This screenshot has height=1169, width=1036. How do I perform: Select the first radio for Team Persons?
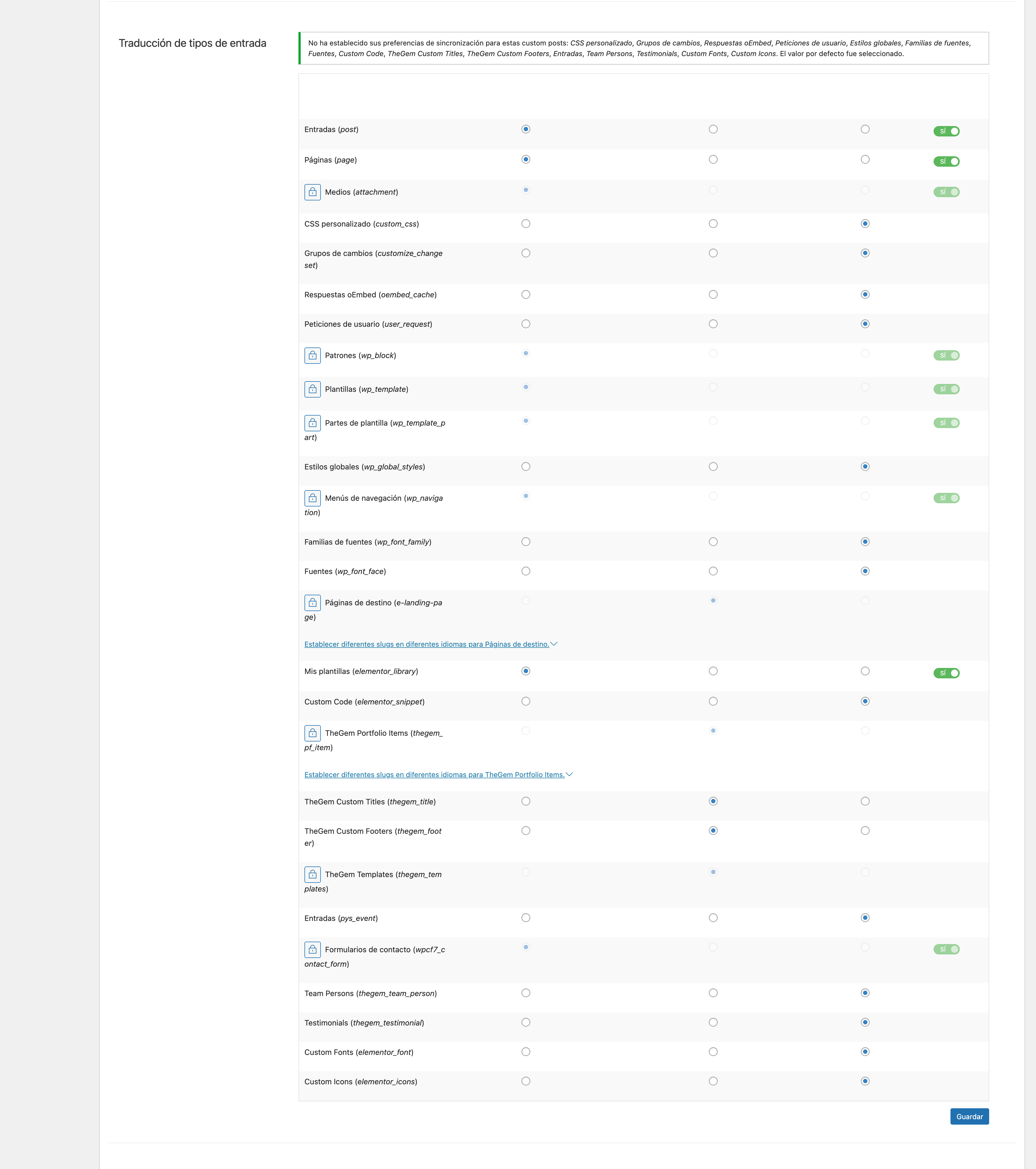pyautogui.click(x=526, y=993)
